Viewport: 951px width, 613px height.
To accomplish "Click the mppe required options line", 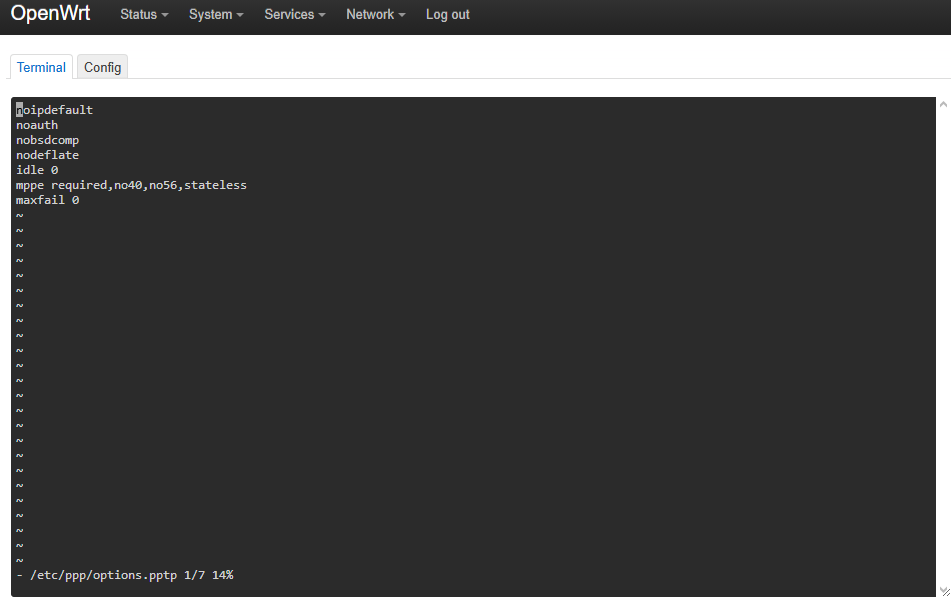I will click(x=131, y=185).
